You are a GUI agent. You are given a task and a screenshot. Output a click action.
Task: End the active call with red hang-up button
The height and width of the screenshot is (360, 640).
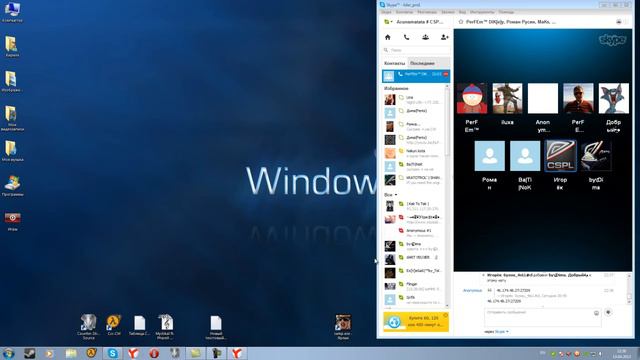(446, 74)
